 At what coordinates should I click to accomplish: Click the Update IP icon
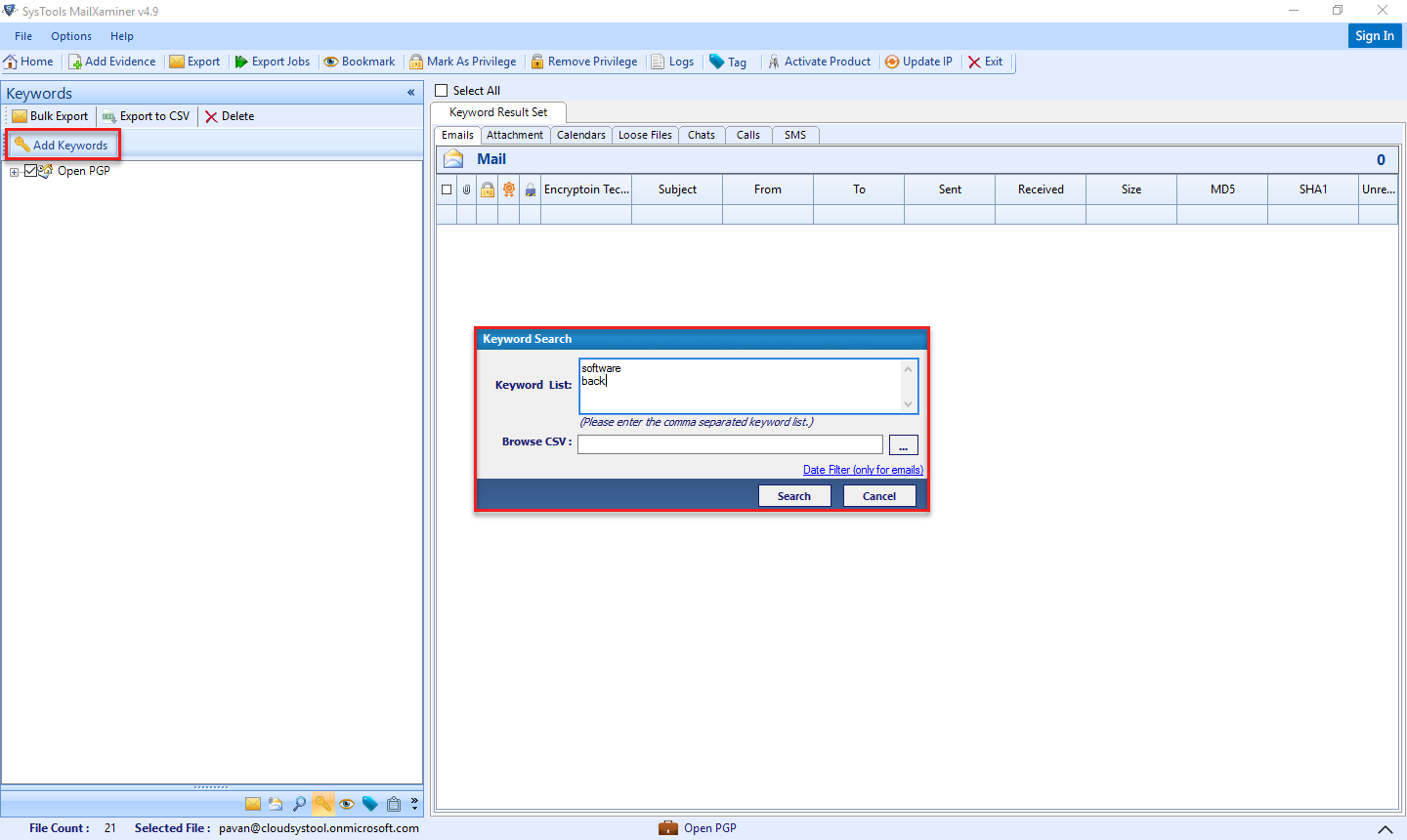point(917,61)
